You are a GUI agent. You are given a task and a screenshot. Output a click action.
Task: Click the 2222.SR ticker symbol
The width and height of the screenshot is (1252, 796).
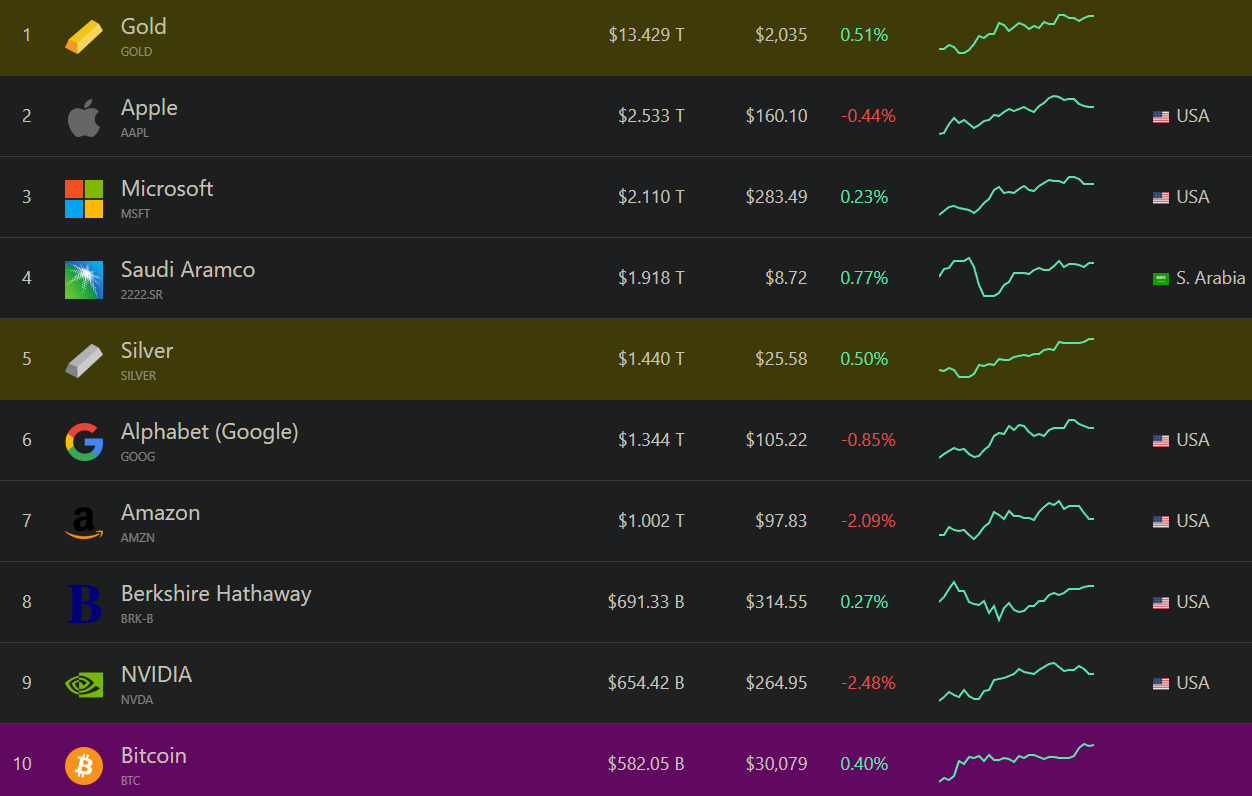141,295
